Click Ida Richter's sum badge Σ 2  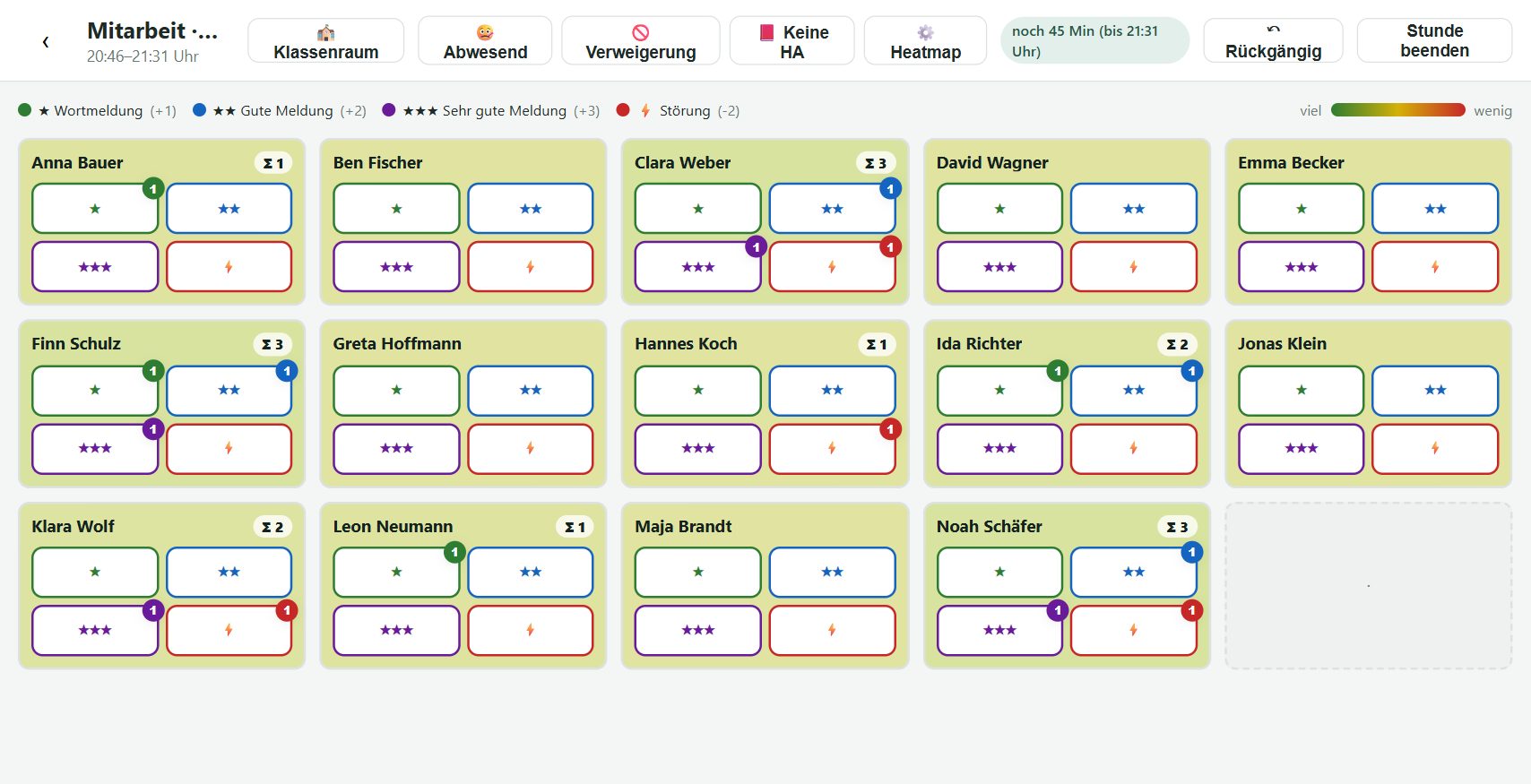[1177, 344]
